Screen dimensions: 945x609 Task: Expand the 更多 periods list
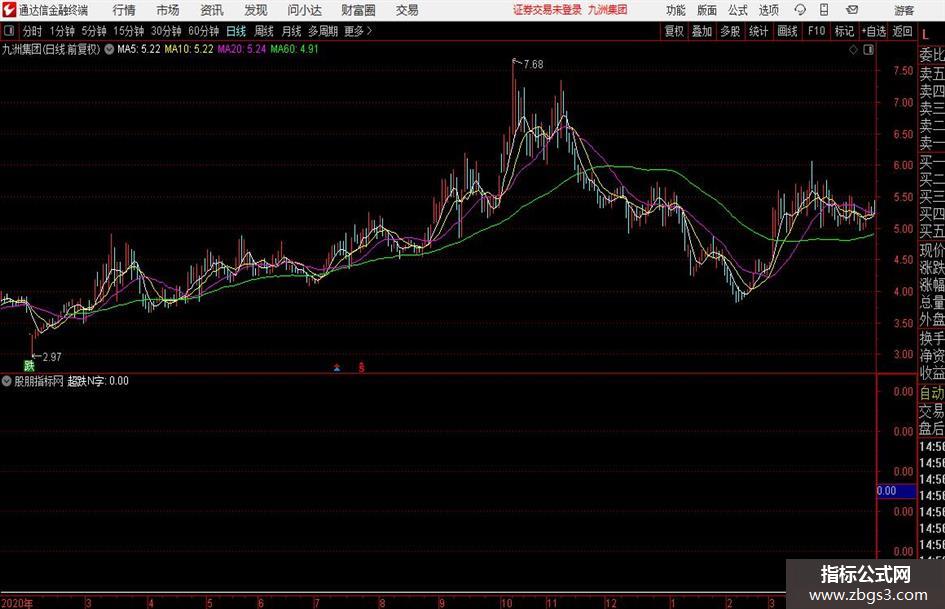coord(358,31)
